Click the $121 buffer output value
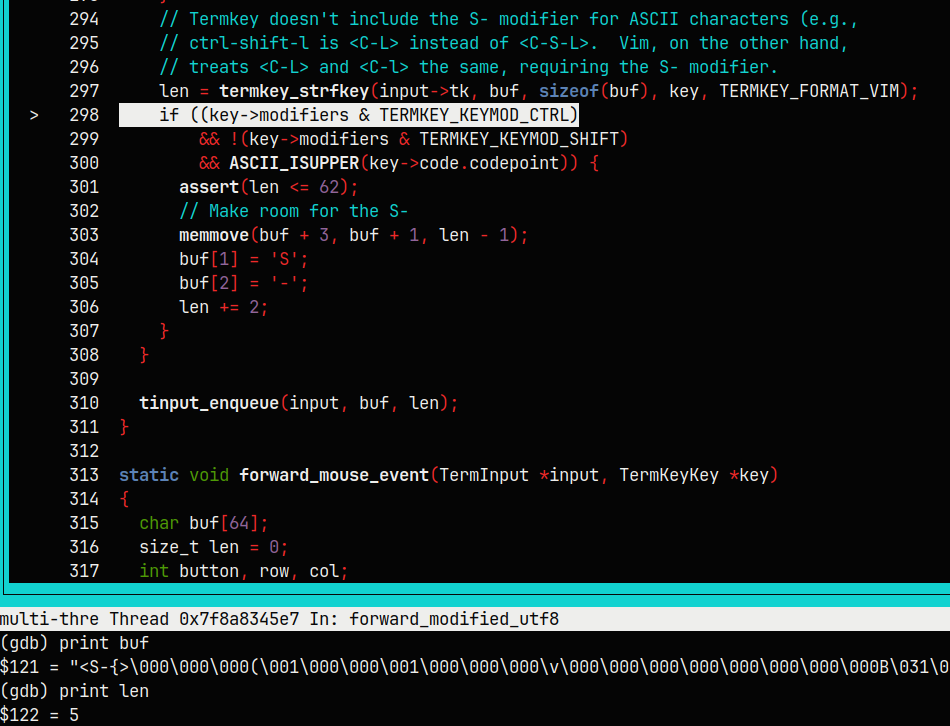The image size is (950, 726). coord(300,667)
